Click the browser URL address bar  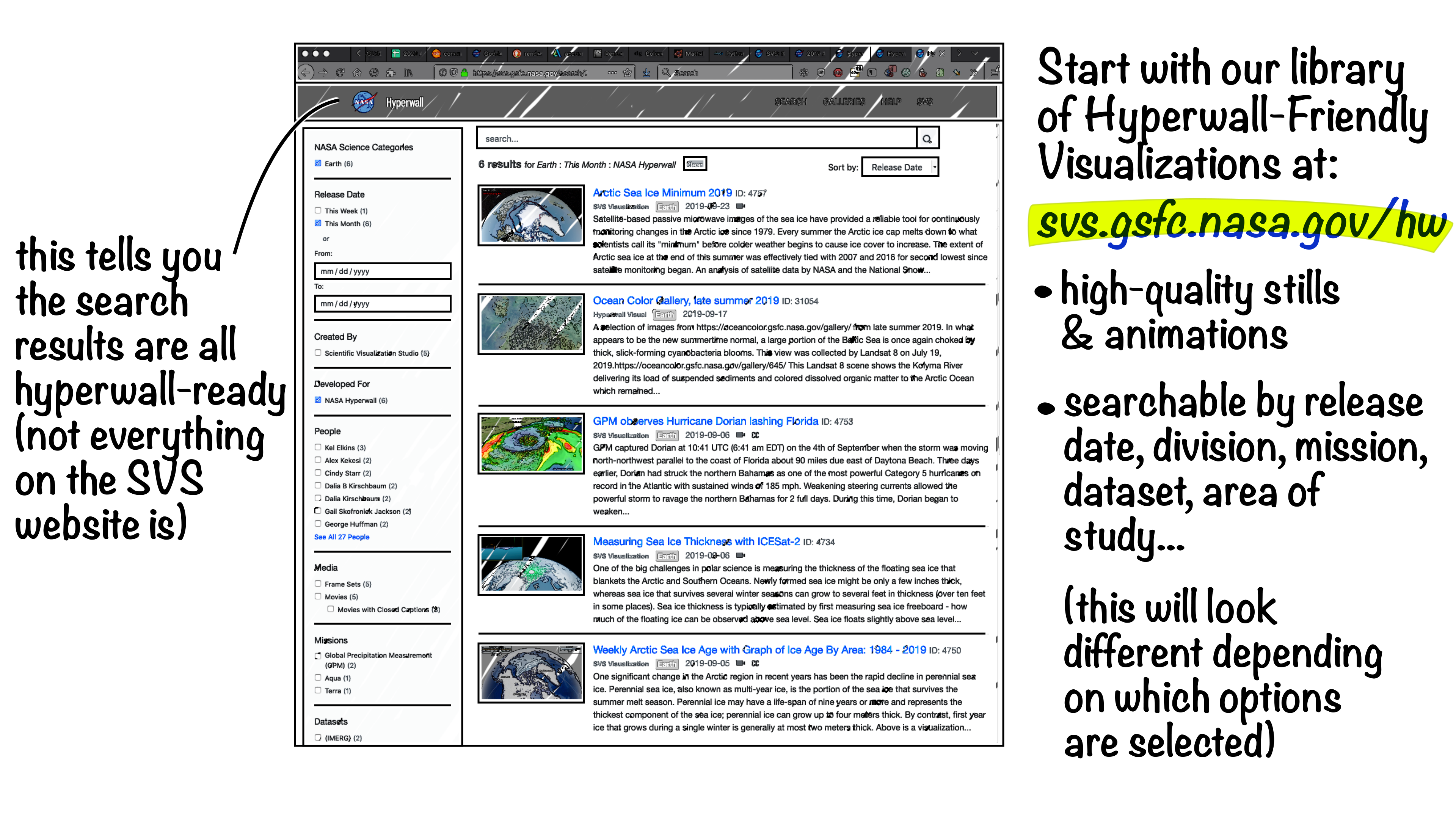pyautogui.click(x=534, y=72)
